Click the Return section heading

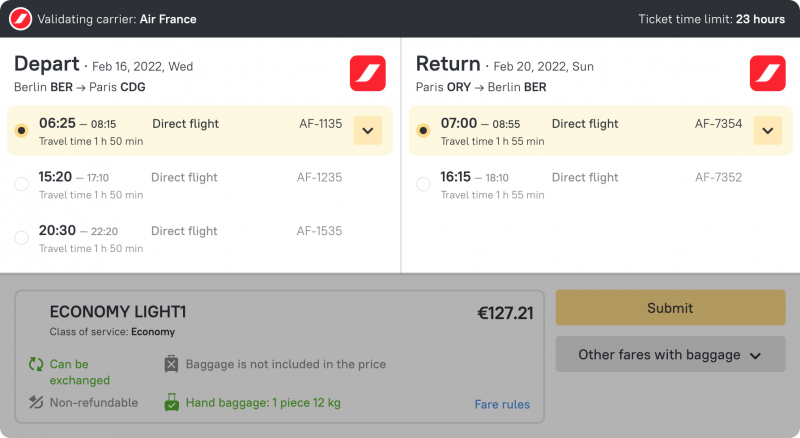tap(448, 64)
